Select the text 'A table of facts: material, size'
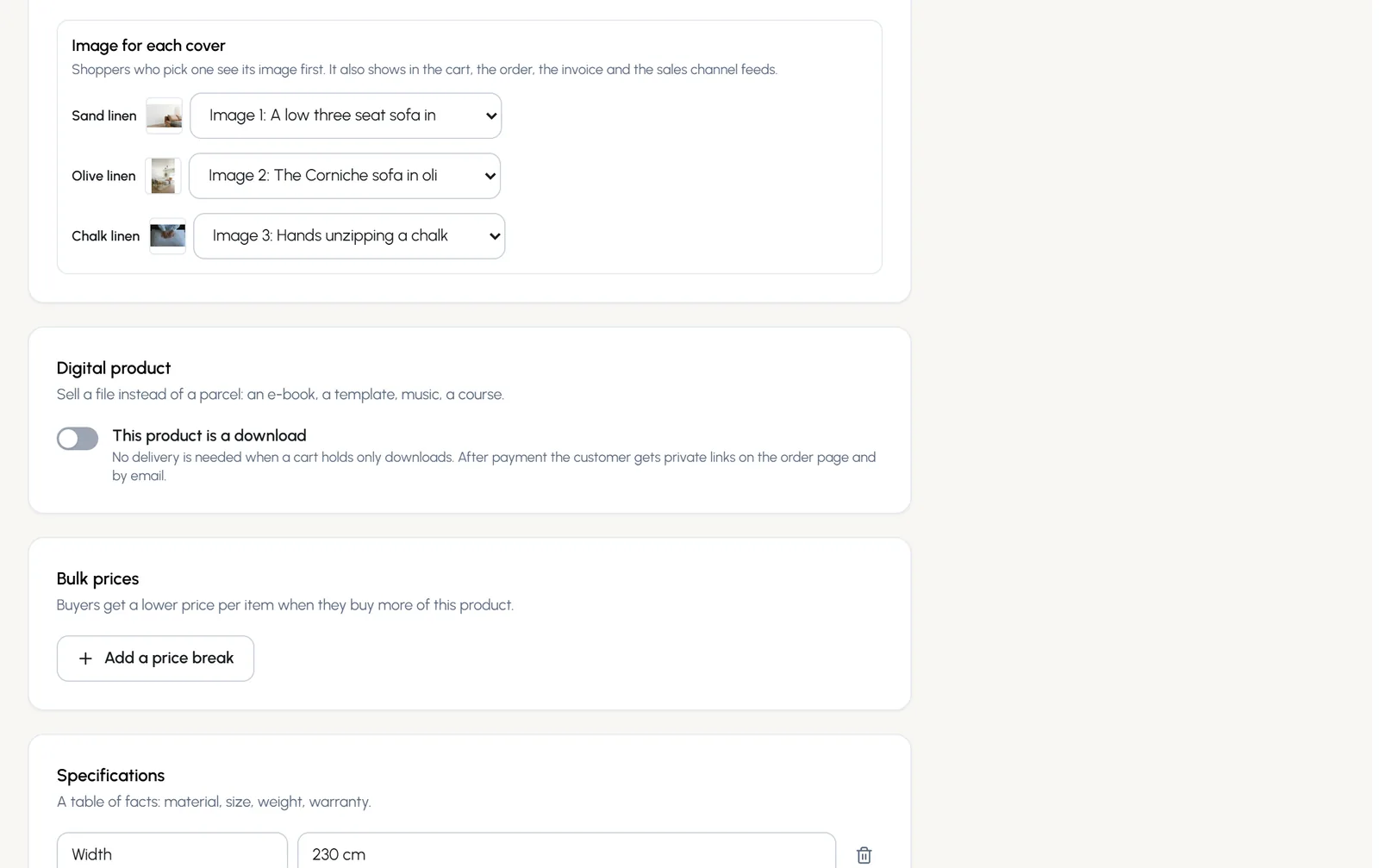 tap(214, 802)
